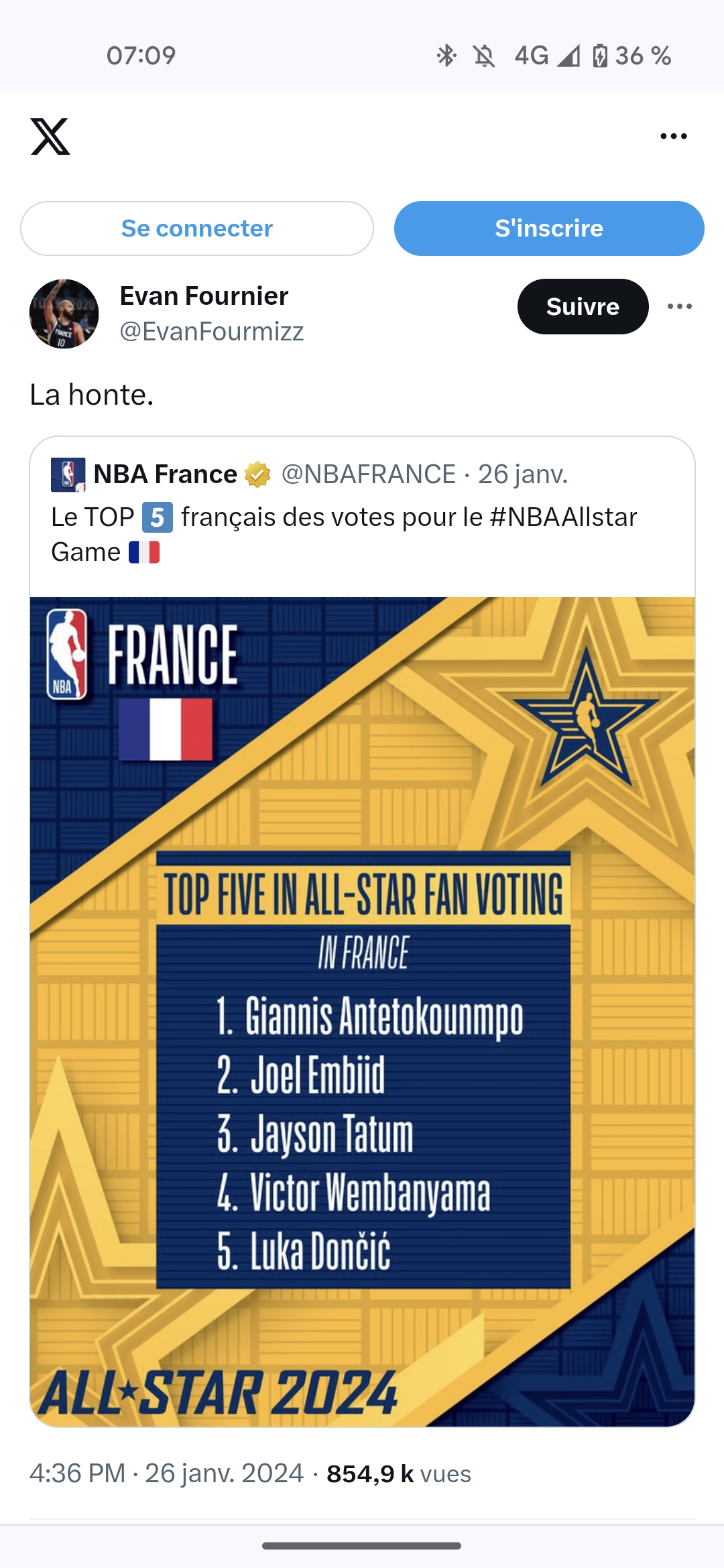Tap the Bluetooth status bar icon
The width and height of the screenshot is (724, 1568).
(446, 56)
